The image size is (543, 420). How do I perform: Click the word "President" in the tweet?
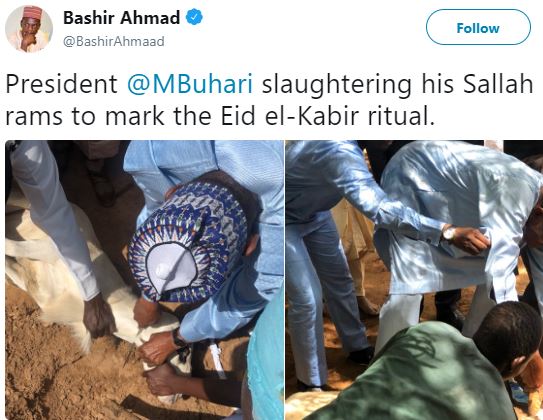pos(62,84)
